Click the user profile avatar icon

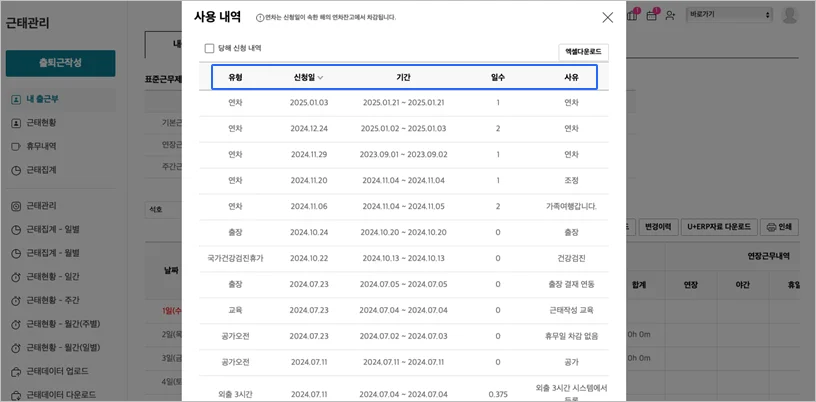[790, 15]
